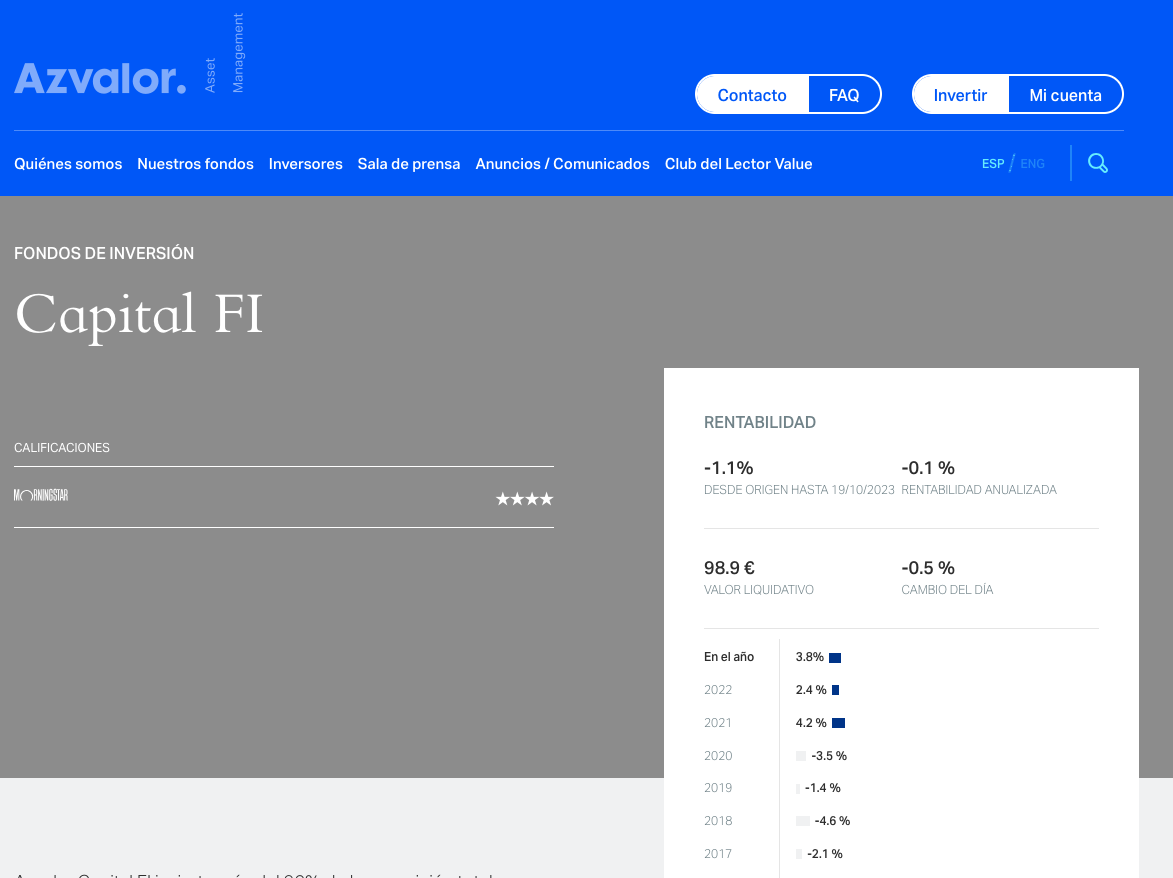Image resolution: width=1173 pixels, height=878 pixels.
Task: Open Sala de prensa
Action: click(x=408, y=164)
